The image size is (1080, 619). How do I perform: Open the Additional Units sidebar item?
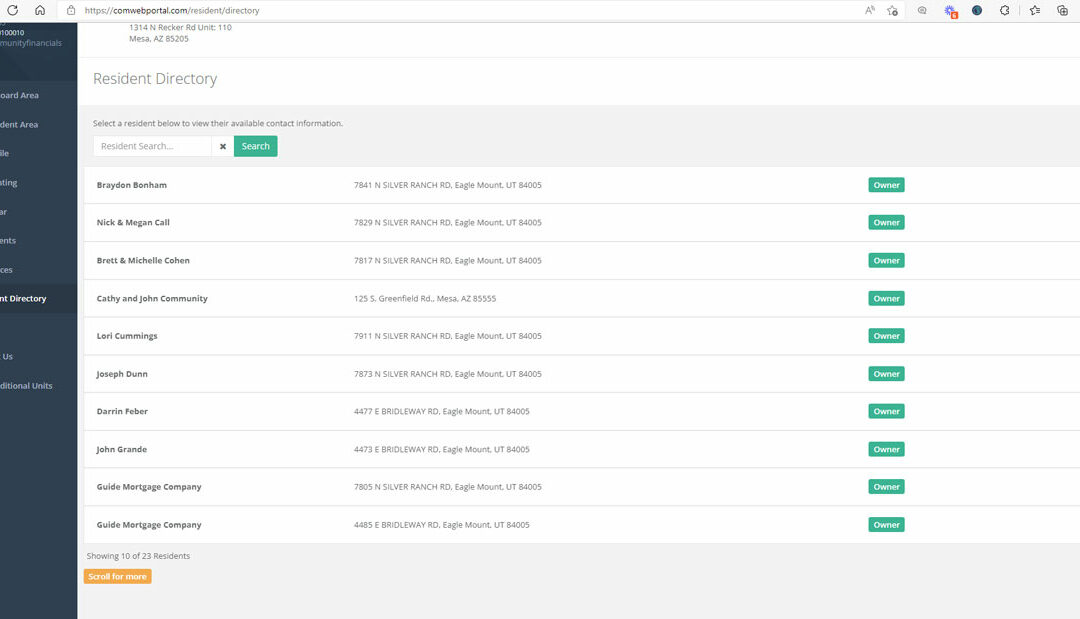[28, 385]
